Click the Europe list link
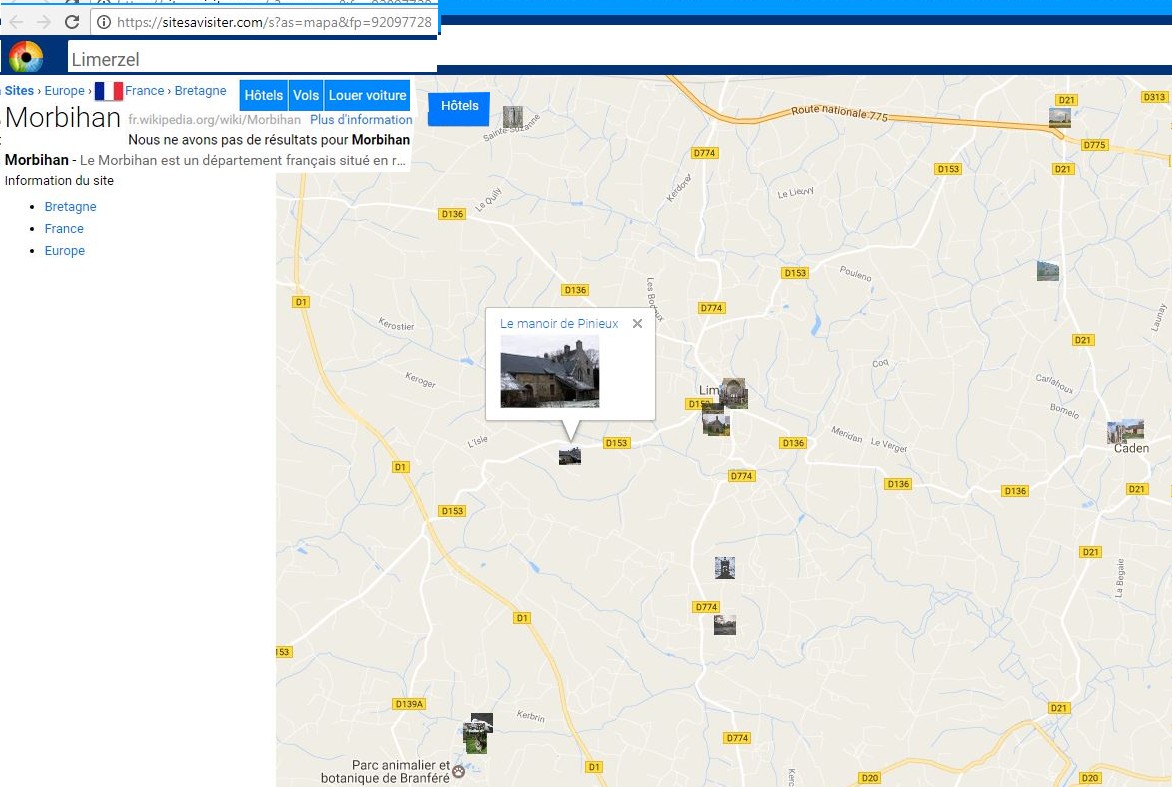 [x=64, y=250]
